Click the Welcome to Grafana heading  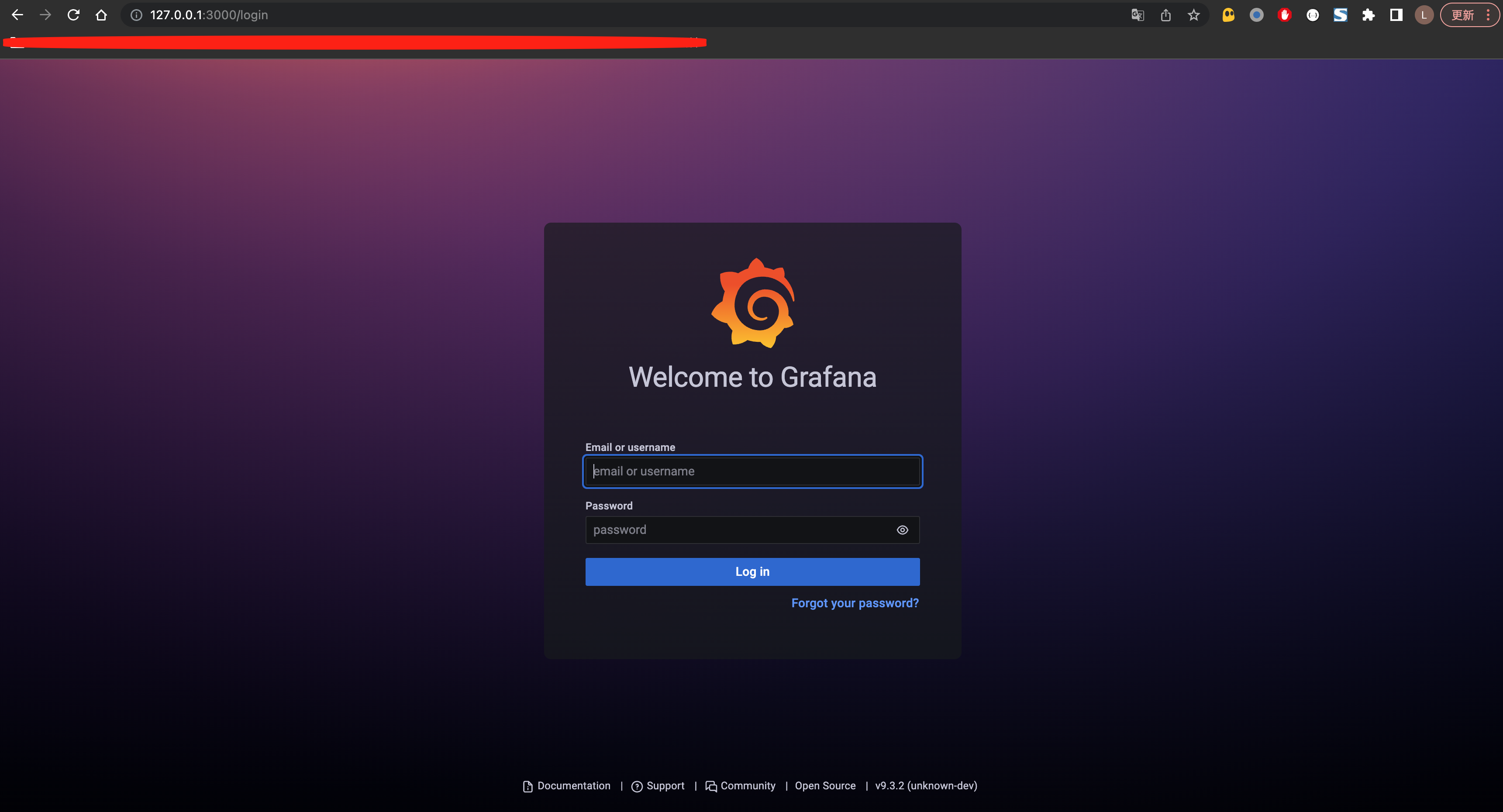pyautogui.click(x=753, y=377)
